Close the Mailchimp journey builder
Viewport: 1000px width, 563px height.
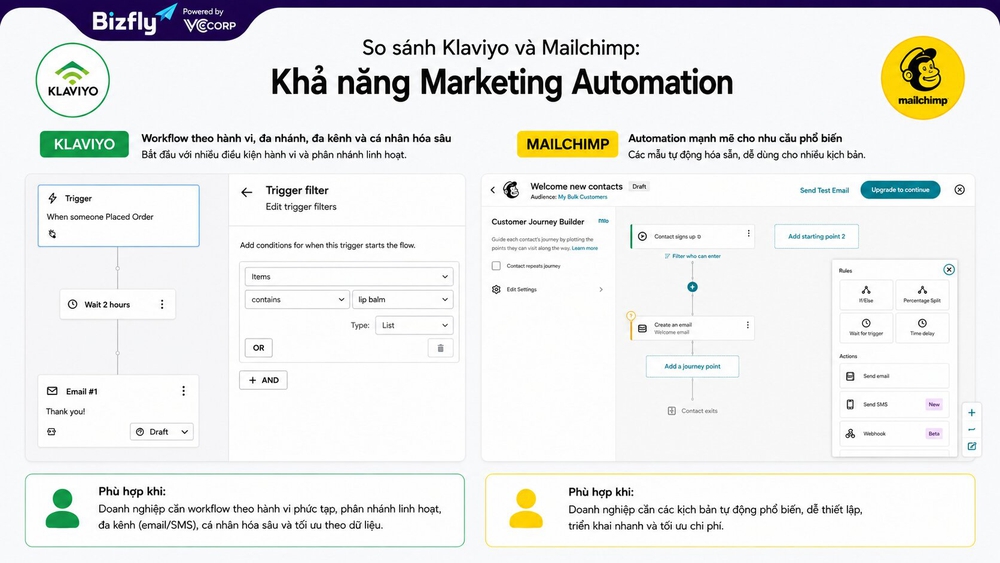[959, 190]
